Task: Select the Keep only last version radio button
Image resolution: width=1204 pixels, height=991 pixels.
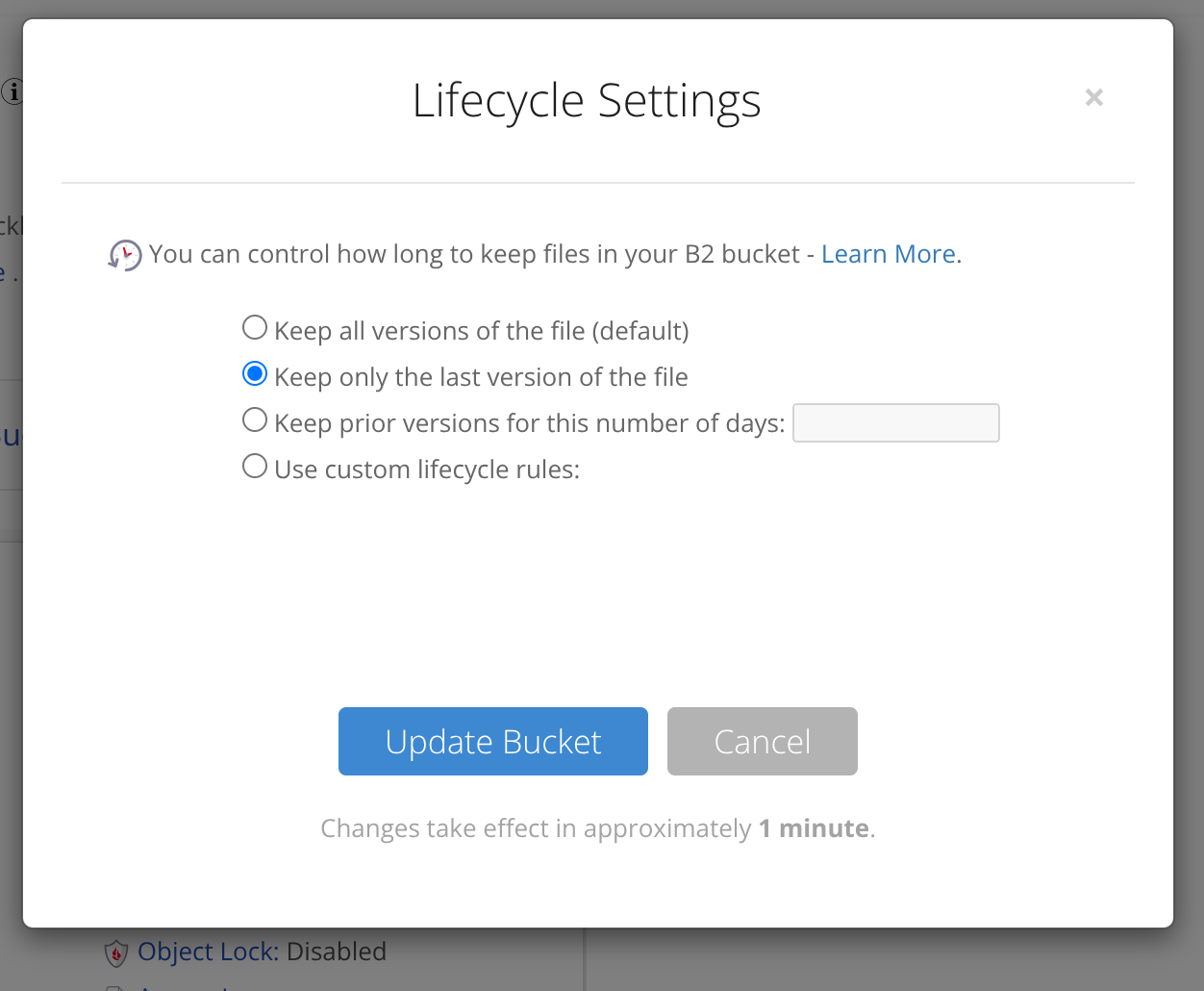Action: pos(255,374)
